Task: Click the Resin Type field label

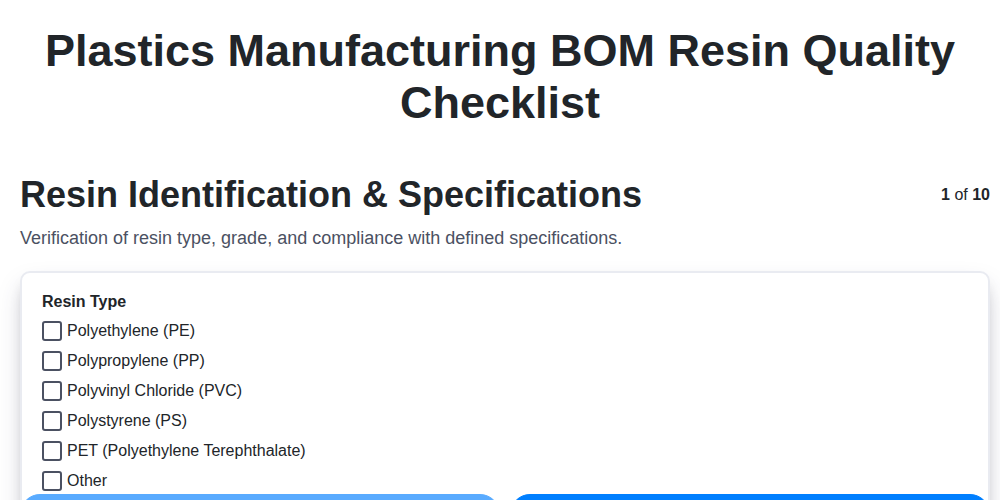Action: pos(84,301)
